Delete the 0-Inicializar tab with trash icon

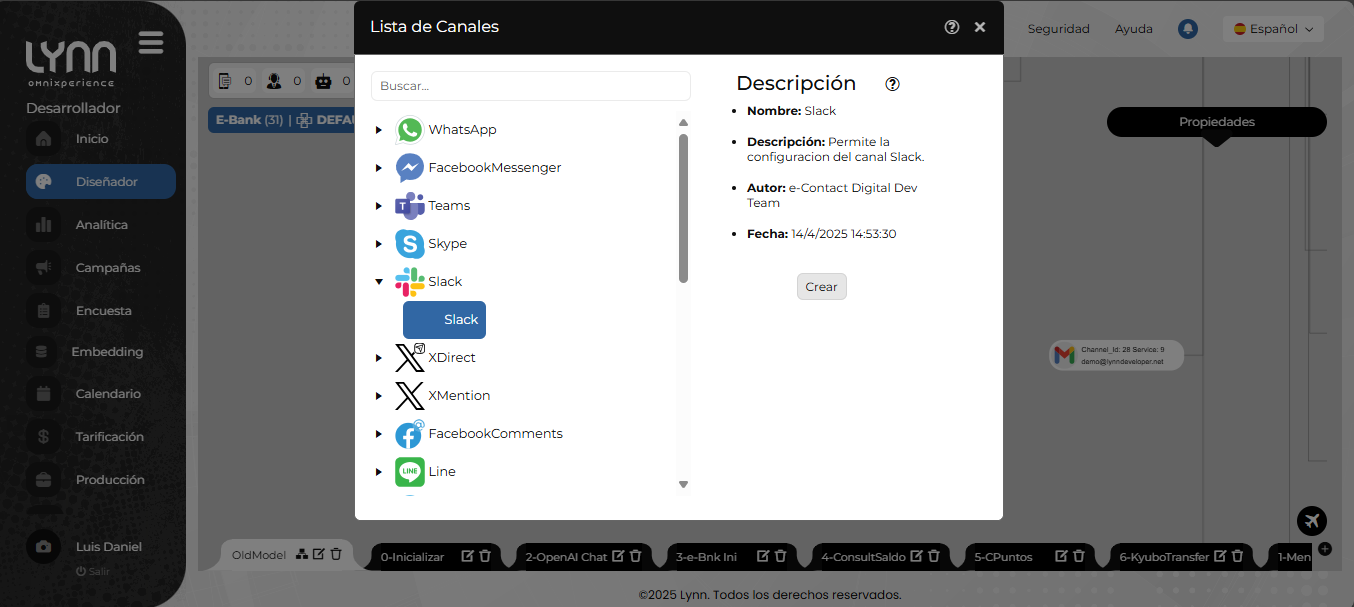tap(485, 556)
